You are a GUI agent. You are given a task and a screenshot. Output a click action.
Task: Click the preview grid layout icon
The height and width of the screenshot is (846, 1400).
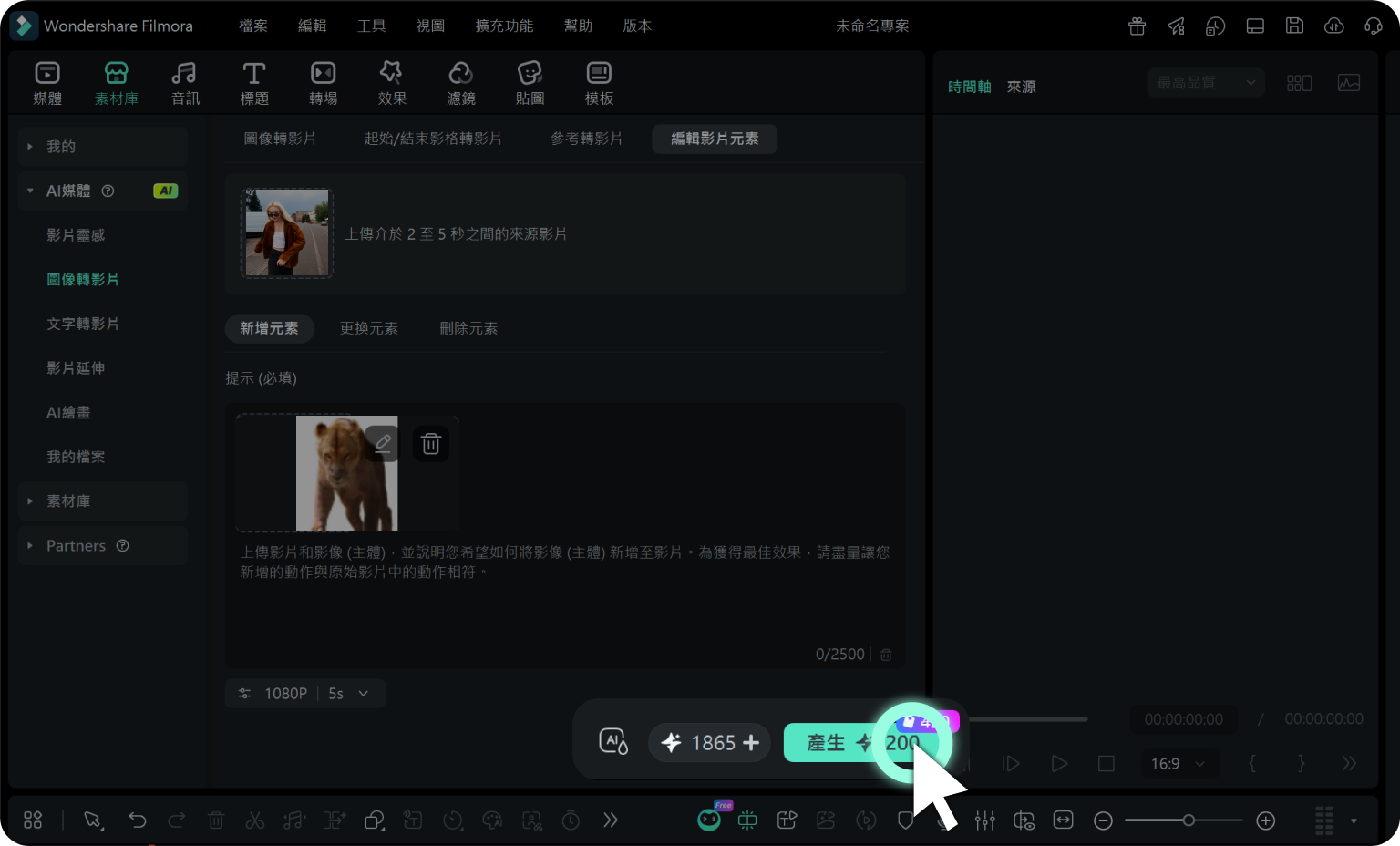coord(1299,83)
